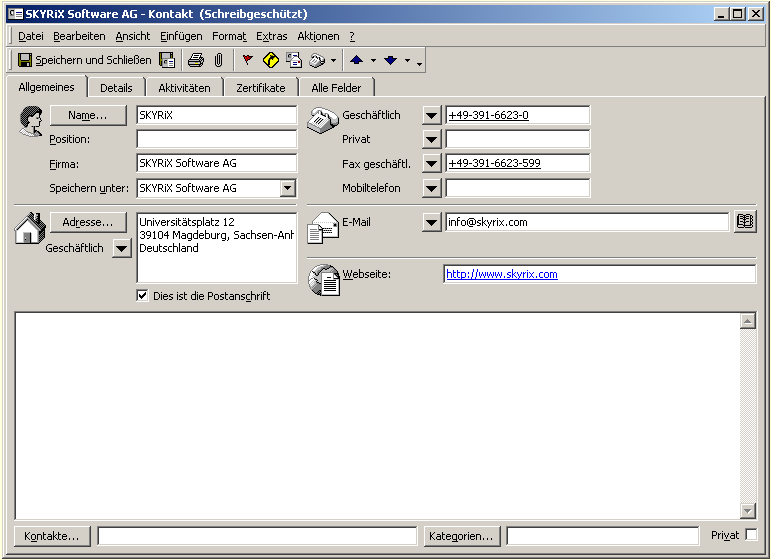Viewport: 771px width, 560px height.
Task: Click the envelope E-Mail icon
Action: tap(323, 228)
